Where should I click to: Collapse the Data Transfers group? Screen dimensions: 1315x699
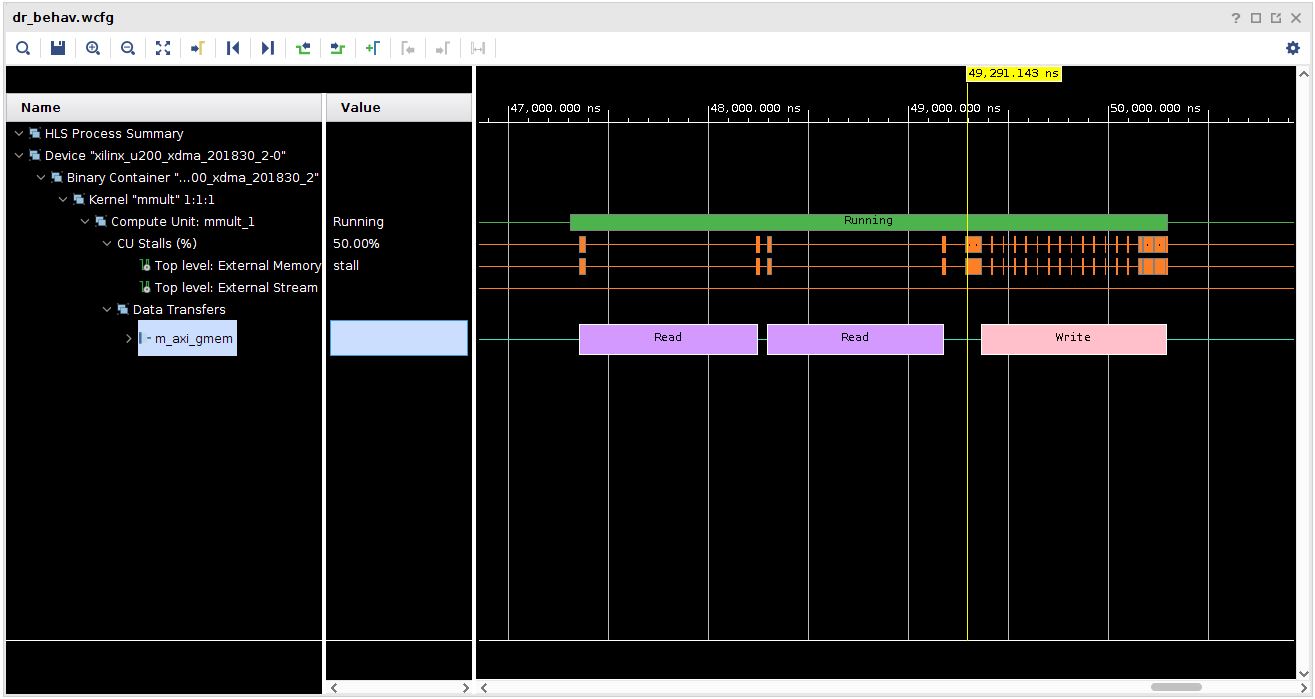[x=108, y=310]
